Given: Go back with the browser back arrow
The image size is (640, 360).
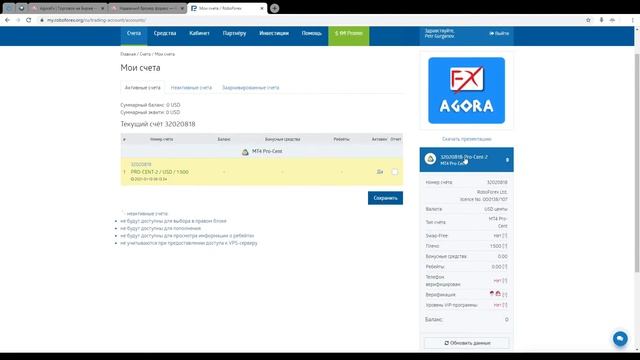Looking at the screenshot, I should point(7,20).
